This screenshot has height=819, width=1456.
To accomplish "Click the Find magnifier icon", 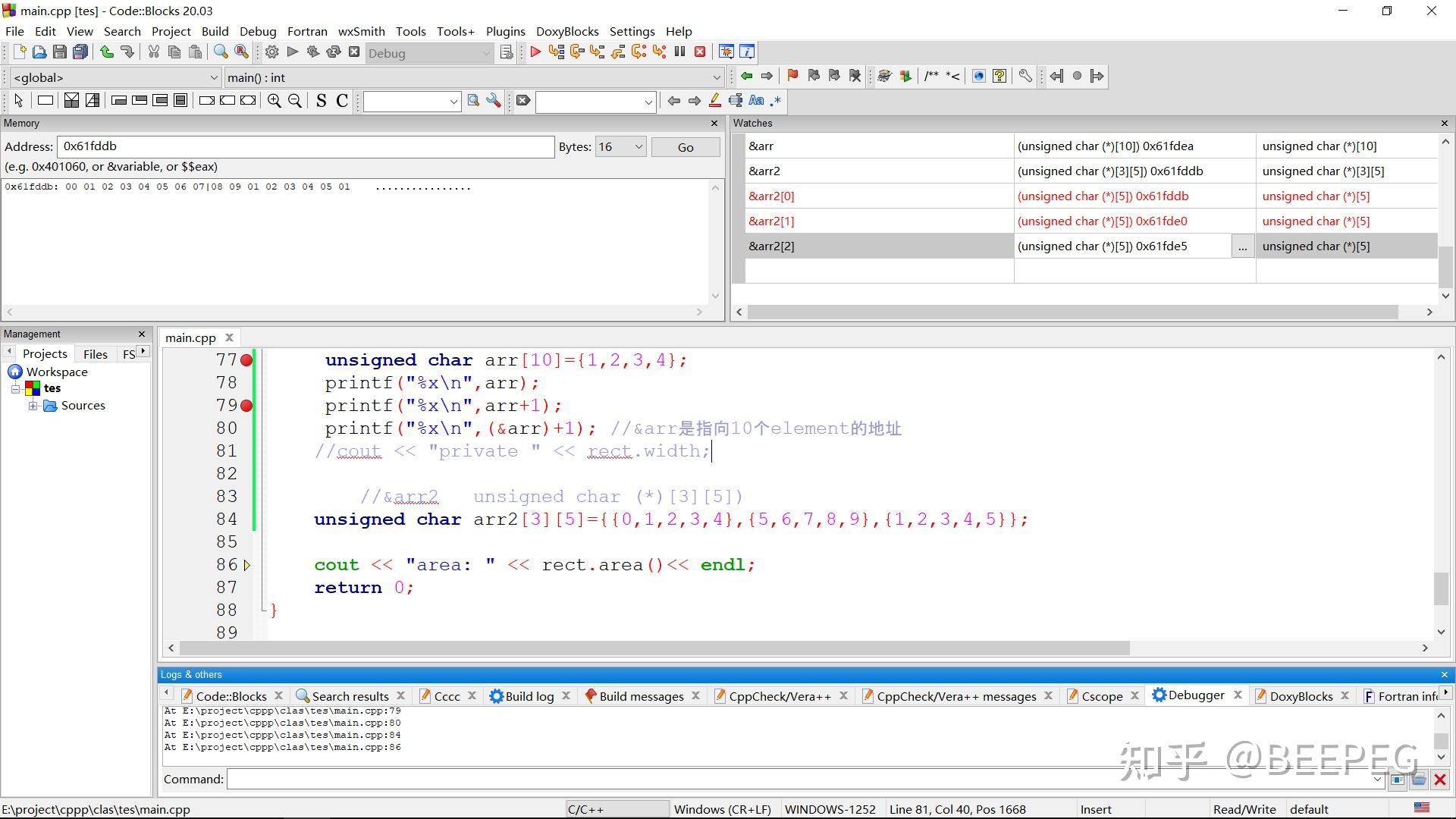I will (221, 52).
